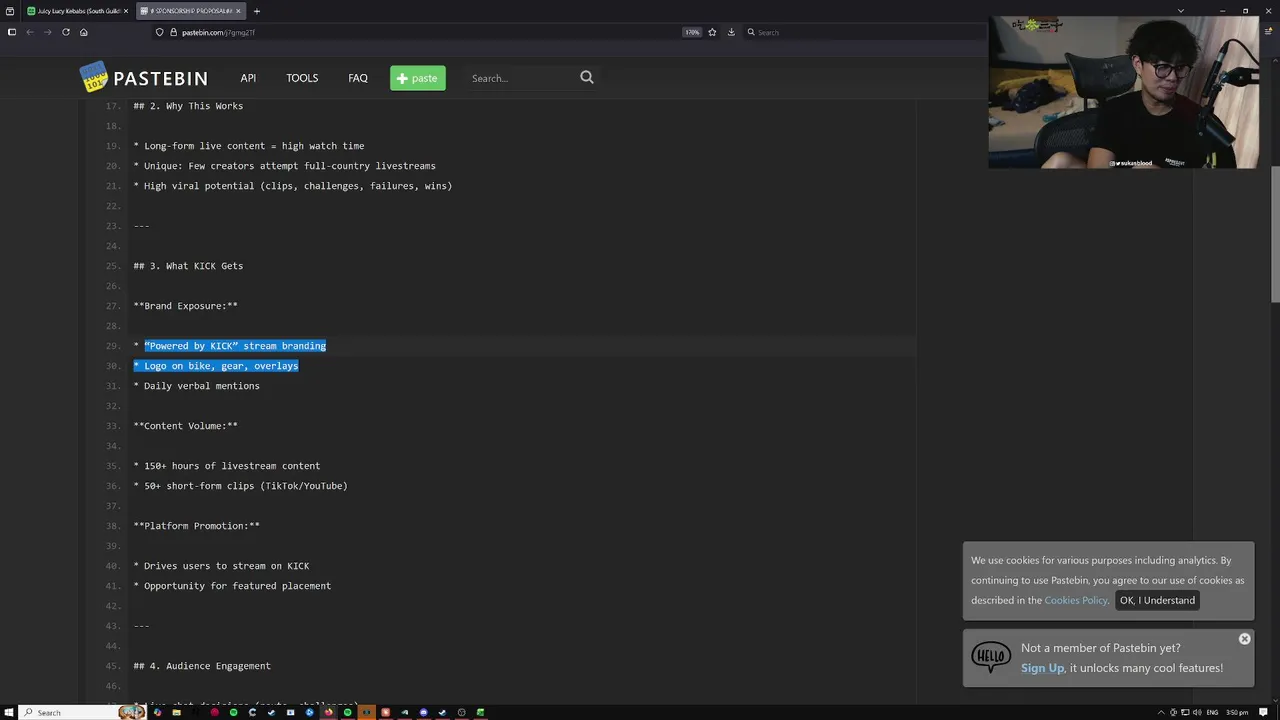Click the Sign Up link
This screenshot has height=720, width=1280.
coord(1042,668)
